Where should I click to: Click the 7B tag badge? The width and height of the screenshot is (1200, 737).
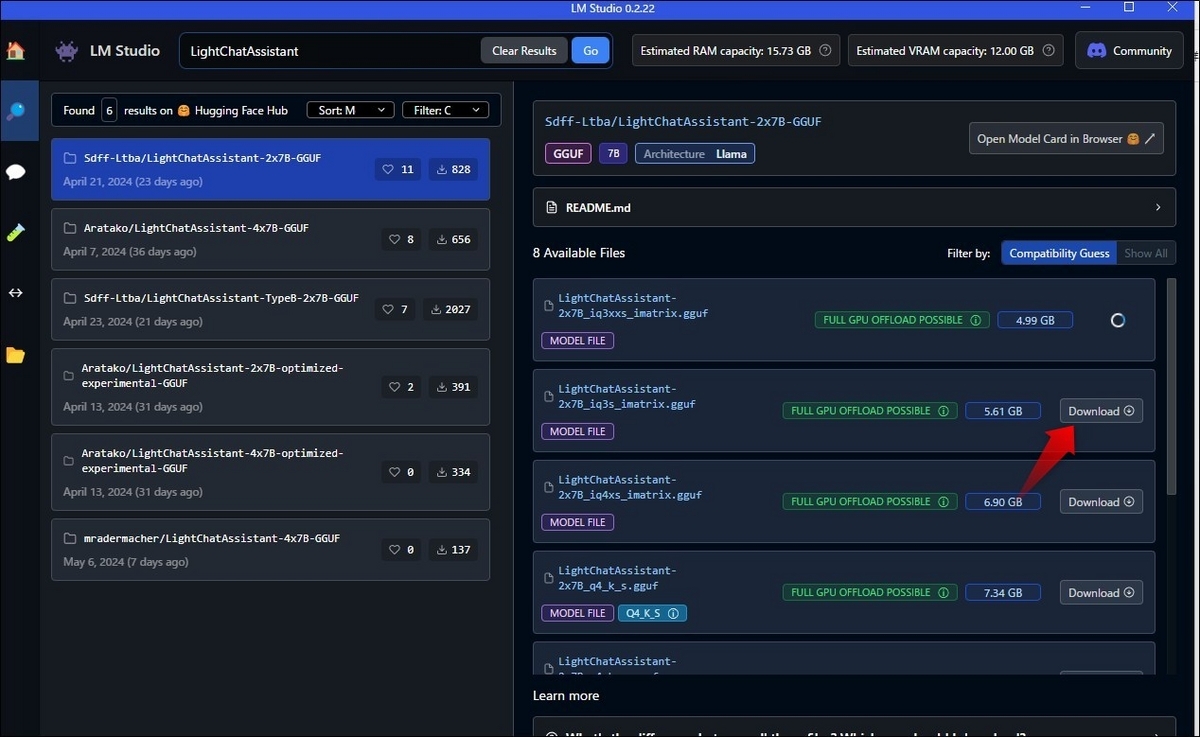(x=613, y=154)
